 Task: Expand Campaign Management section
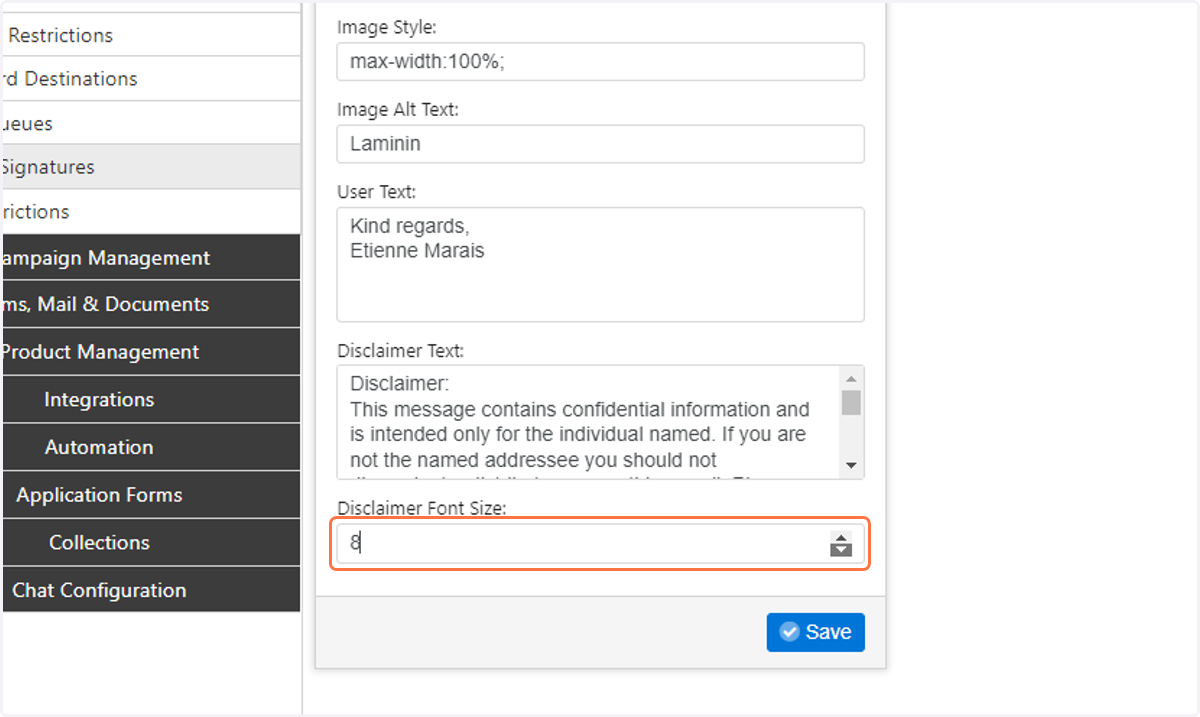point(150,258)
